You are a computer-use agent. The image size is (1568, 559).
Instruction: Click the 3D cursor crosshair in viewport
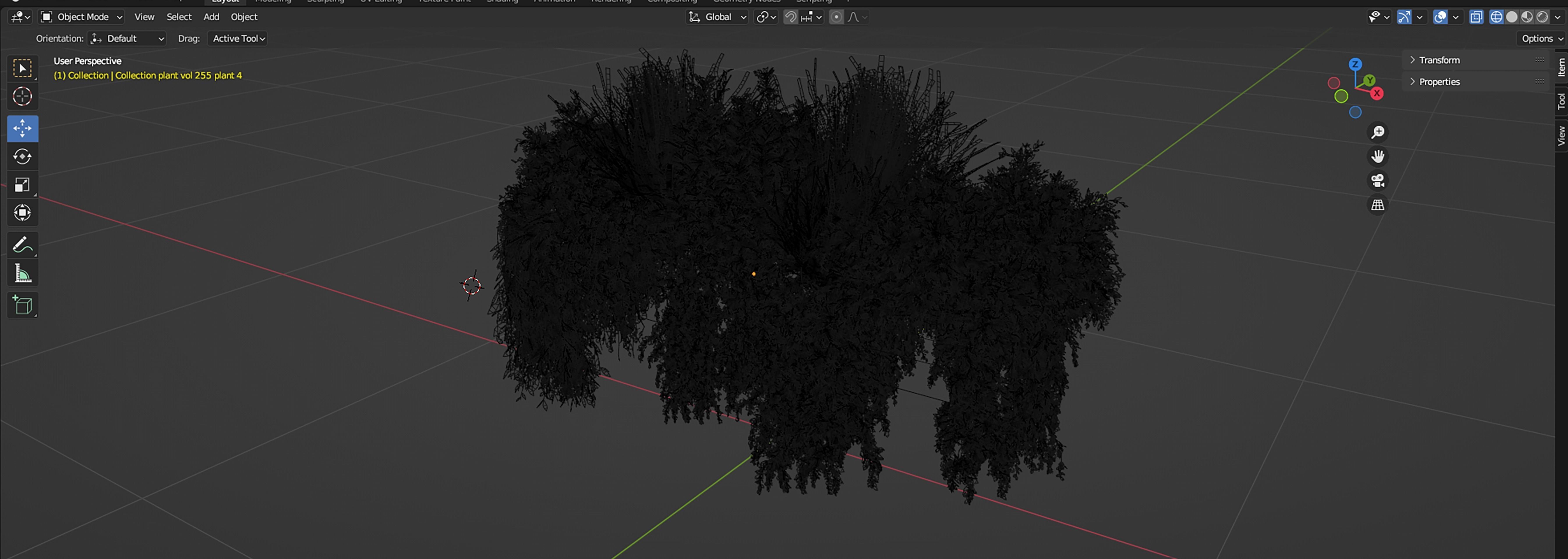click(x=472, y=286)
